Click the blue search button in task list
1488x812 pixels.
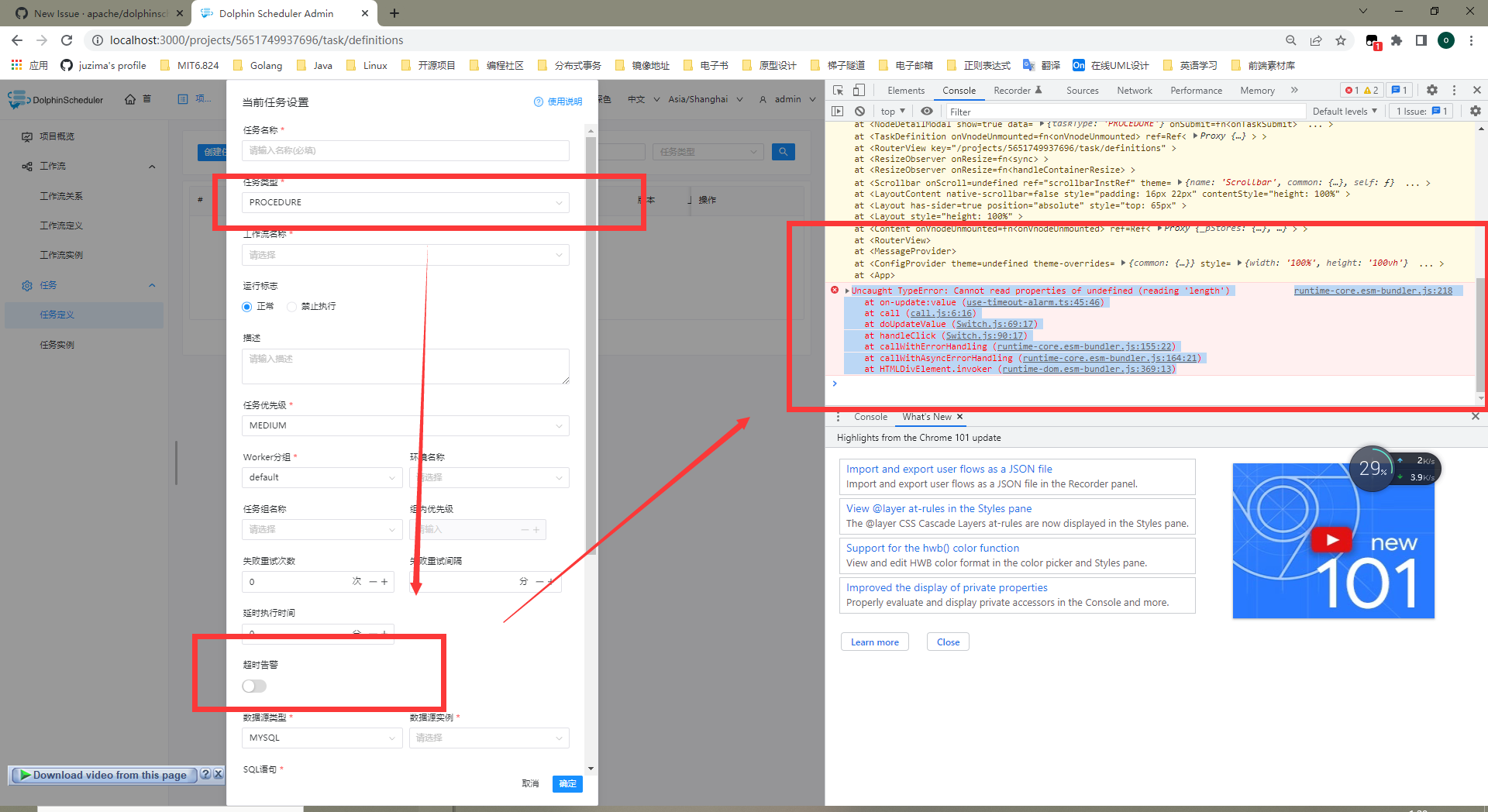(x=784, y=152)
